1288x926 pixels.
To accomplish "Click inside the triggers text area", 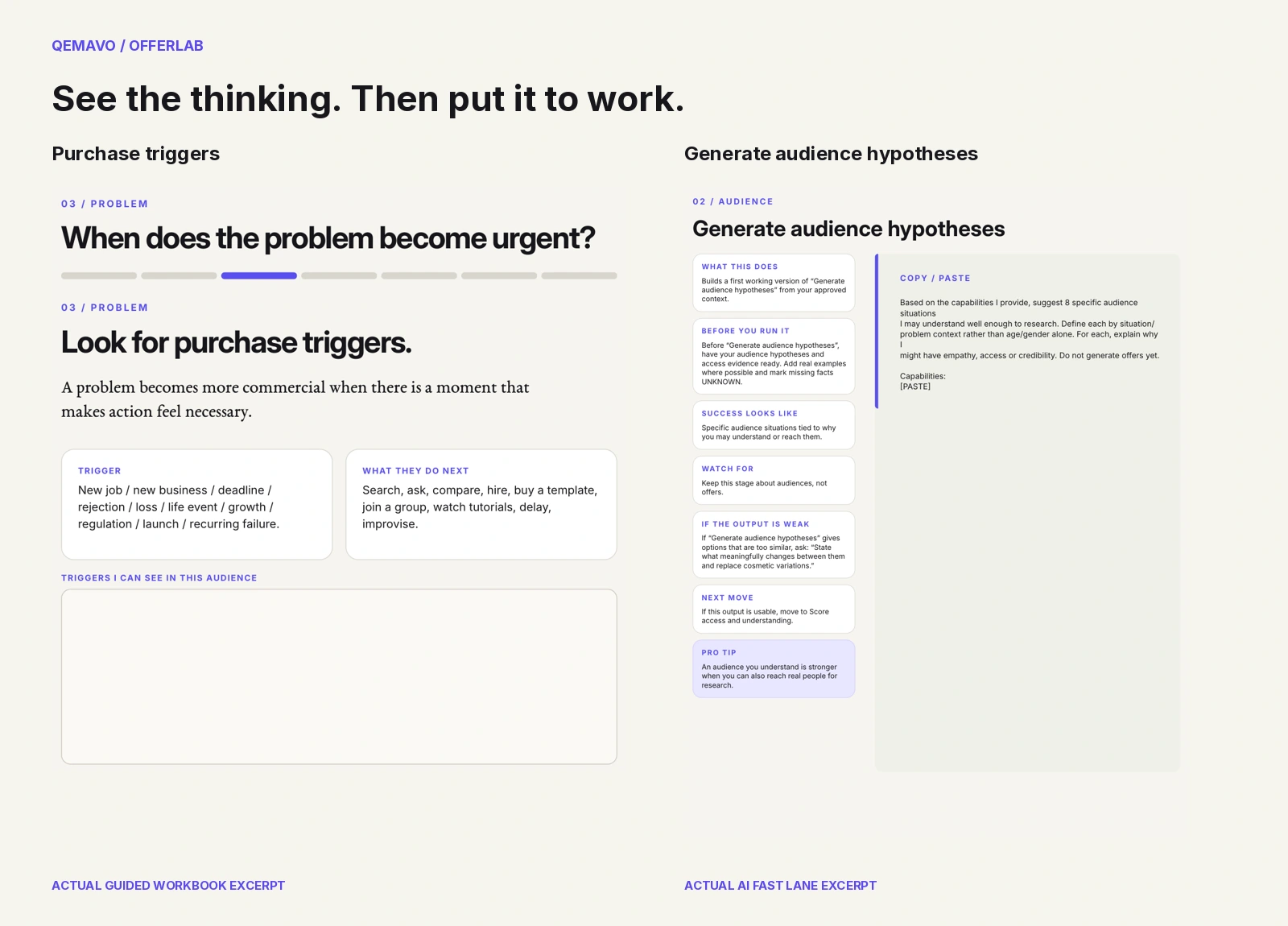I will (x=339, y=676).
